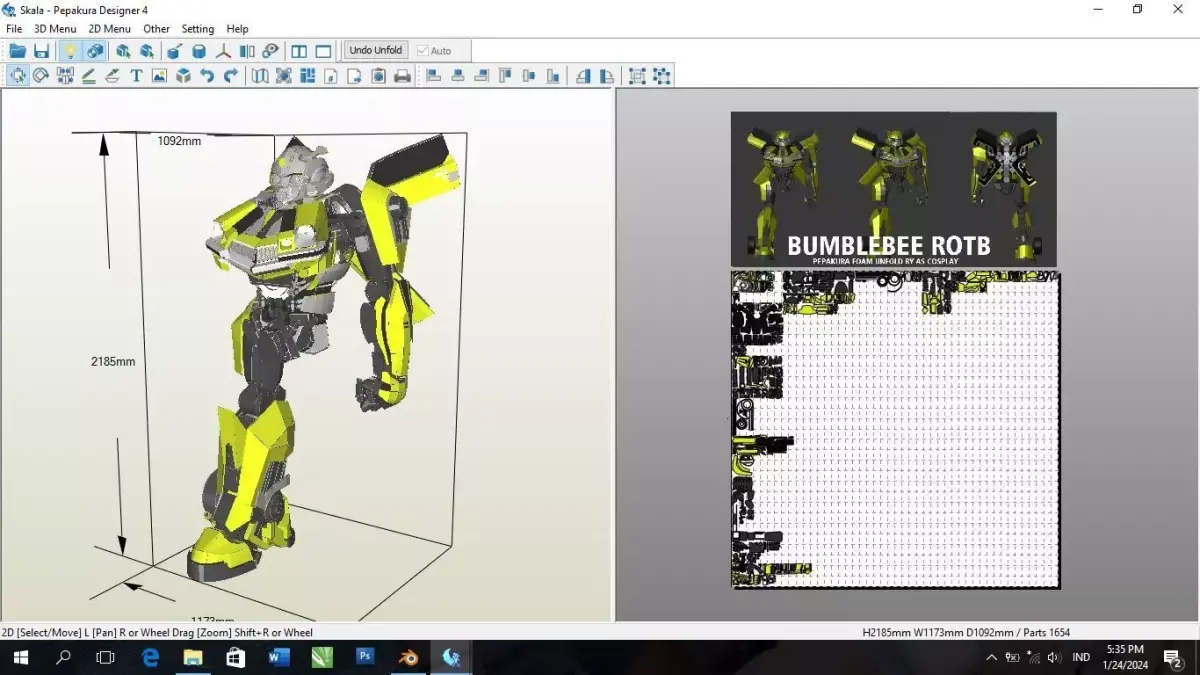Select the Select/Move tool icon
The width and height of the screenshot is (1200, 675).
click(x=18, y=75)
